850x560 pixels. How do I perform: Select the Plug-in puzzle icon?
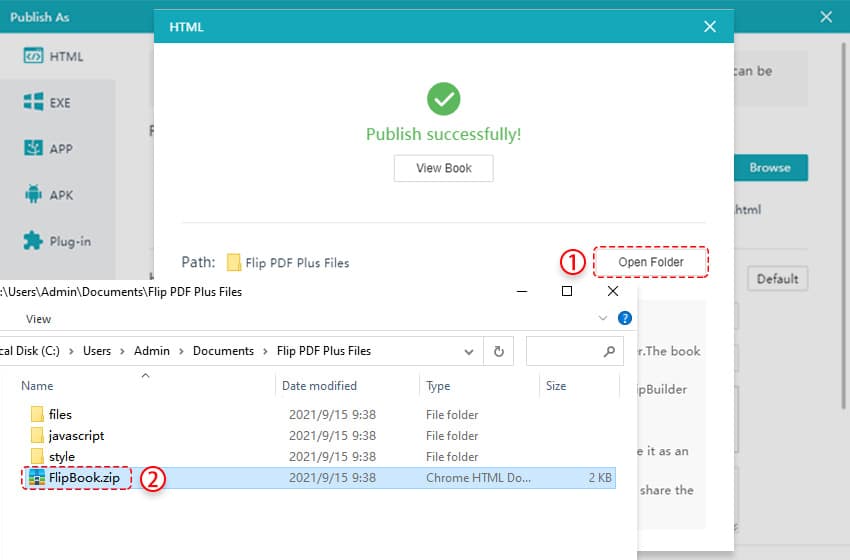pos(33,241)
